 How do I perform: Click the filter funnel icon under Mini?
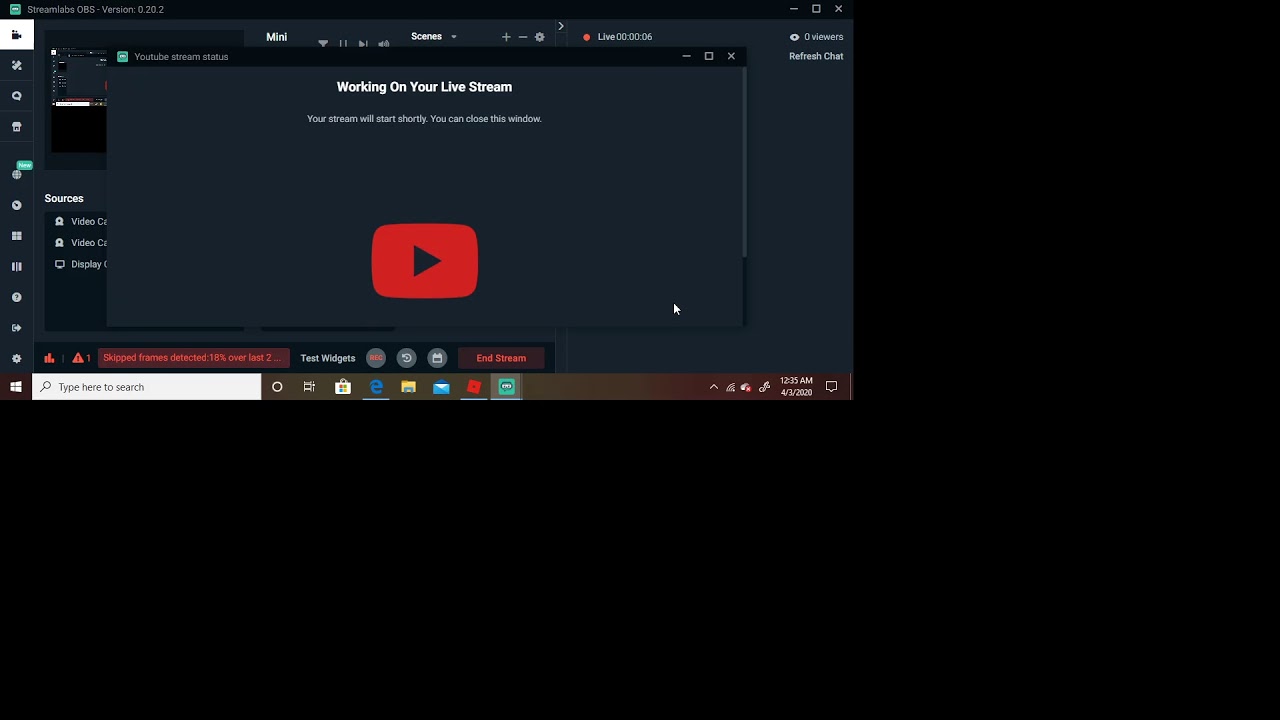coord(323,44)
